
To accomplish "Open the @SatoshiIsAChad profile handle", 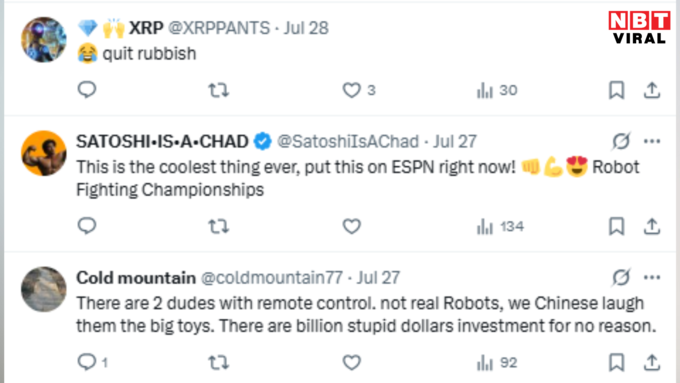I will pyautogui.click(x=348, y=141).
